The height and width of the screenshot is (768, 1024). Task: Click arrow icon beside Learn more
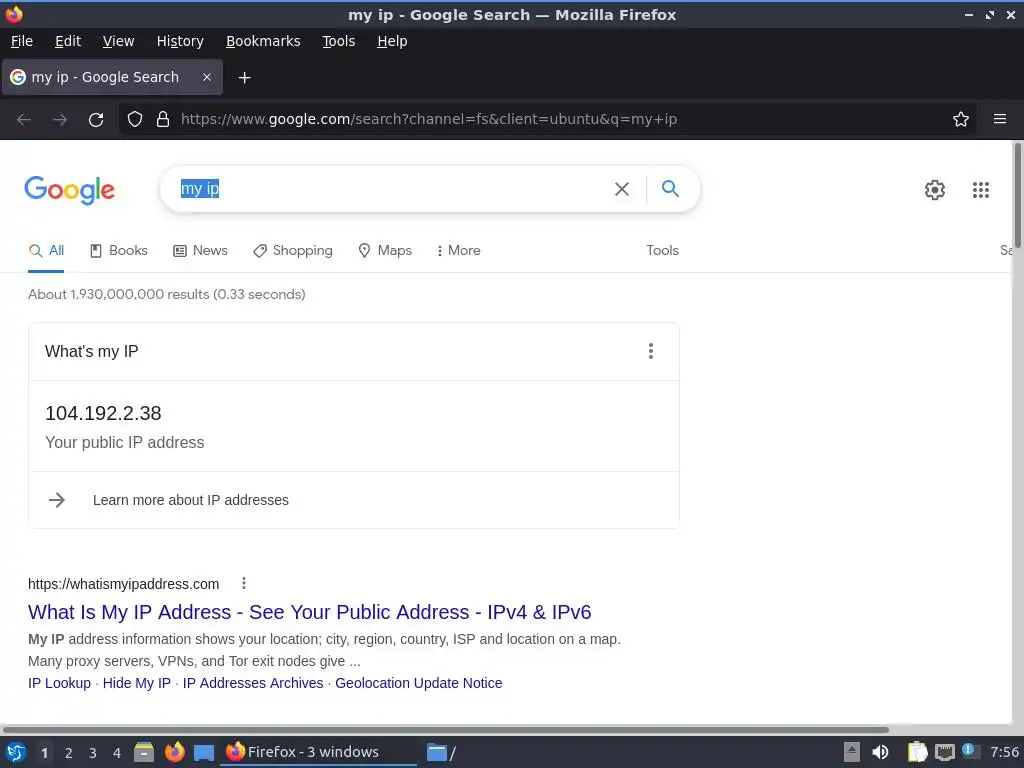coord(57,500)
